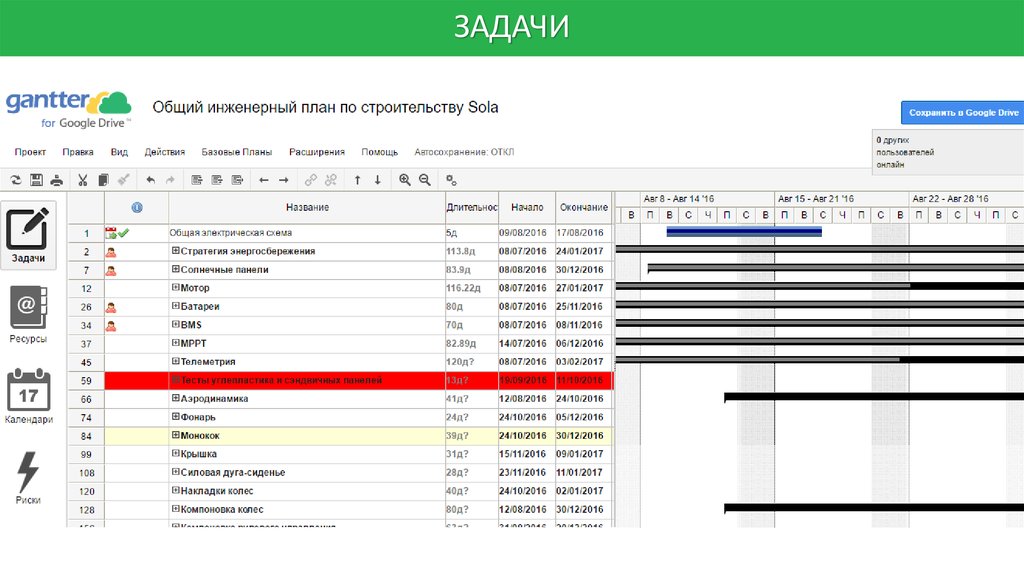This screenshot has width=1024, height=574.
Task: Expand the Аэродинамика task group
Action: coord(176,398)
